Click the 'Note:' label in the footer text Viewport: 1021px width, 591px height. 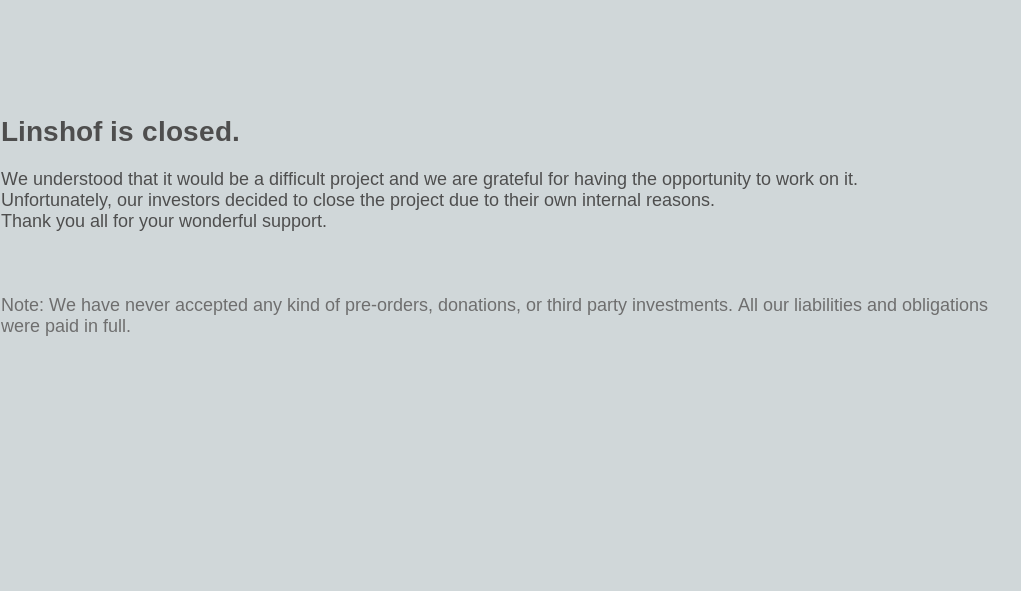tap(22, 305)
